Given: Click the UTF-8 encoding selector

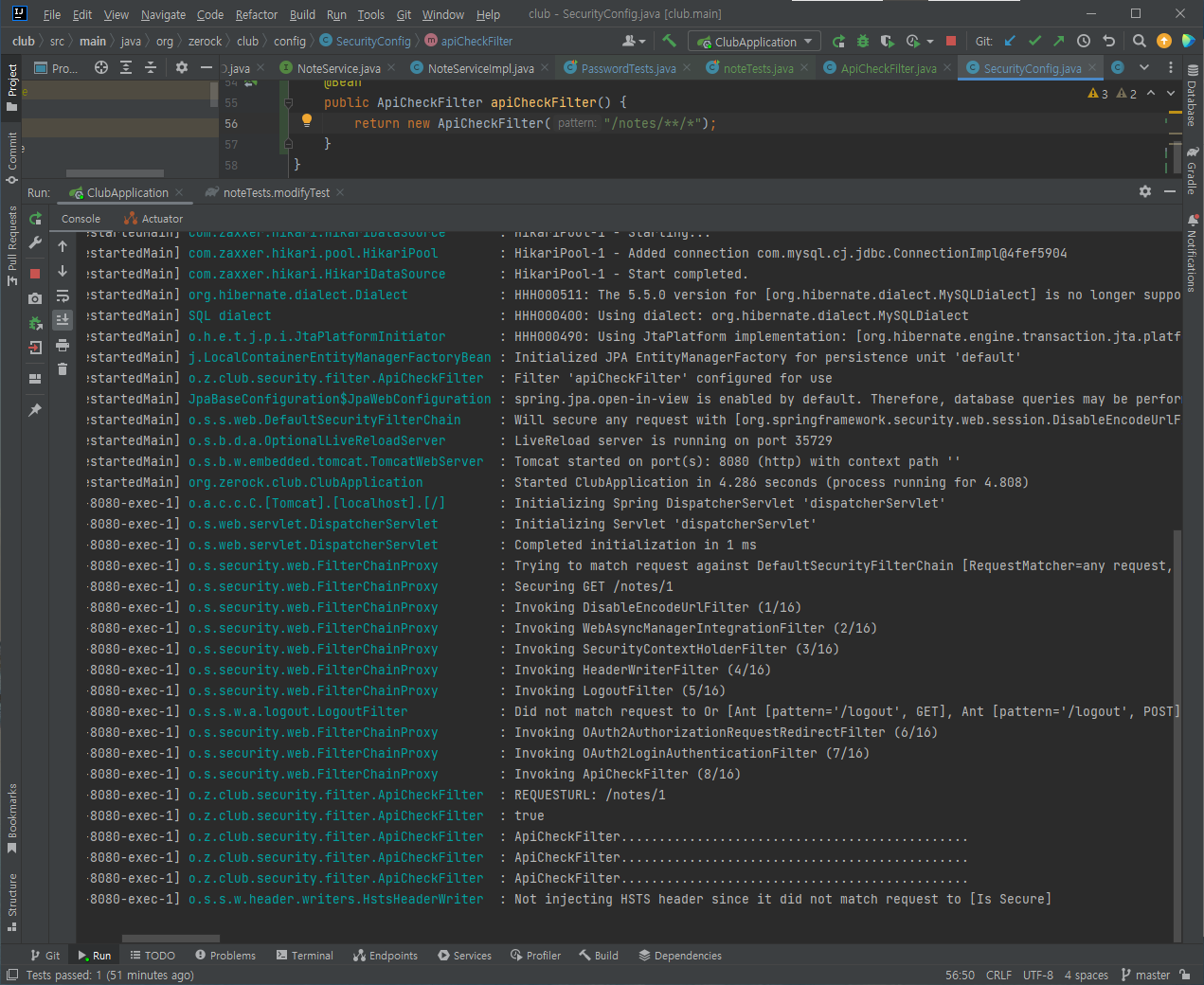Looking at the screenshot, I should (x=1038, y=975).
